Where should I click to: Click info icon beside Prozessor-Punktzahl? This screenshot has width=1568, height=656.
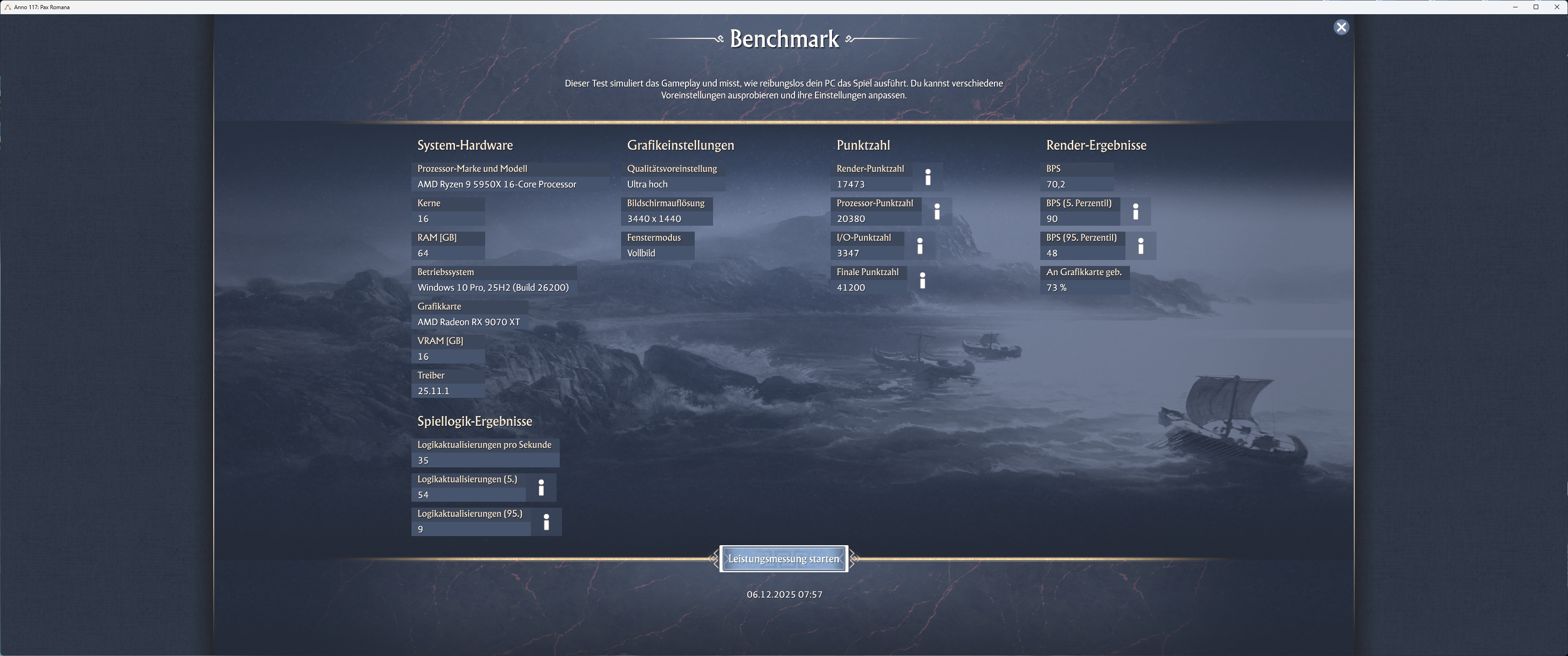point(937,211)
